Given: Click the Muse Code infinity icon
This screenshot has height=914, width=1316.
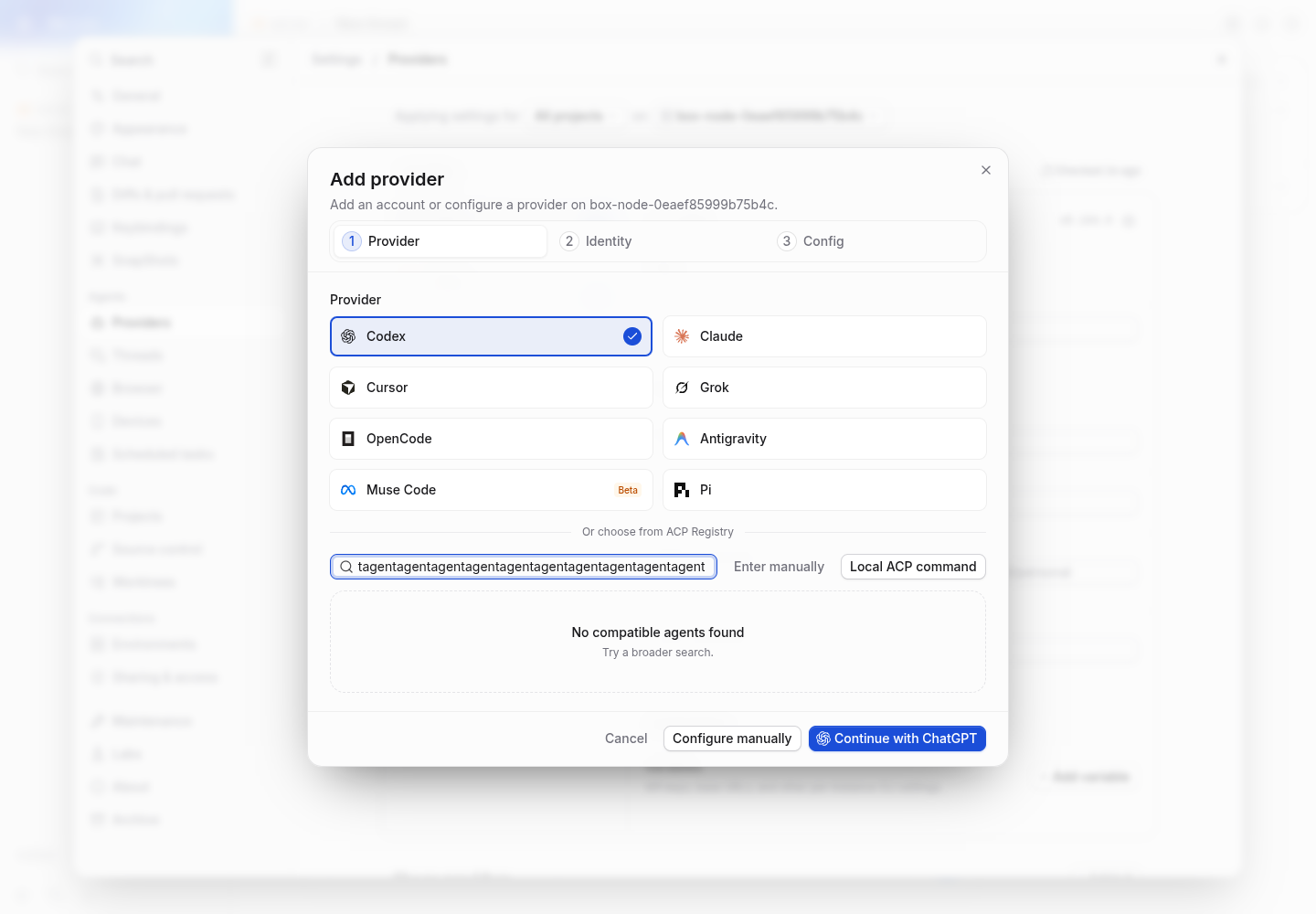Looking at the screenshot, I should click(348, 490).
